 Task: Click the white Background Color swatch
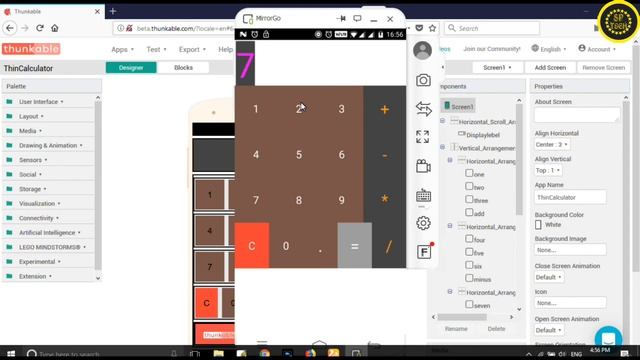coord(538,225)
